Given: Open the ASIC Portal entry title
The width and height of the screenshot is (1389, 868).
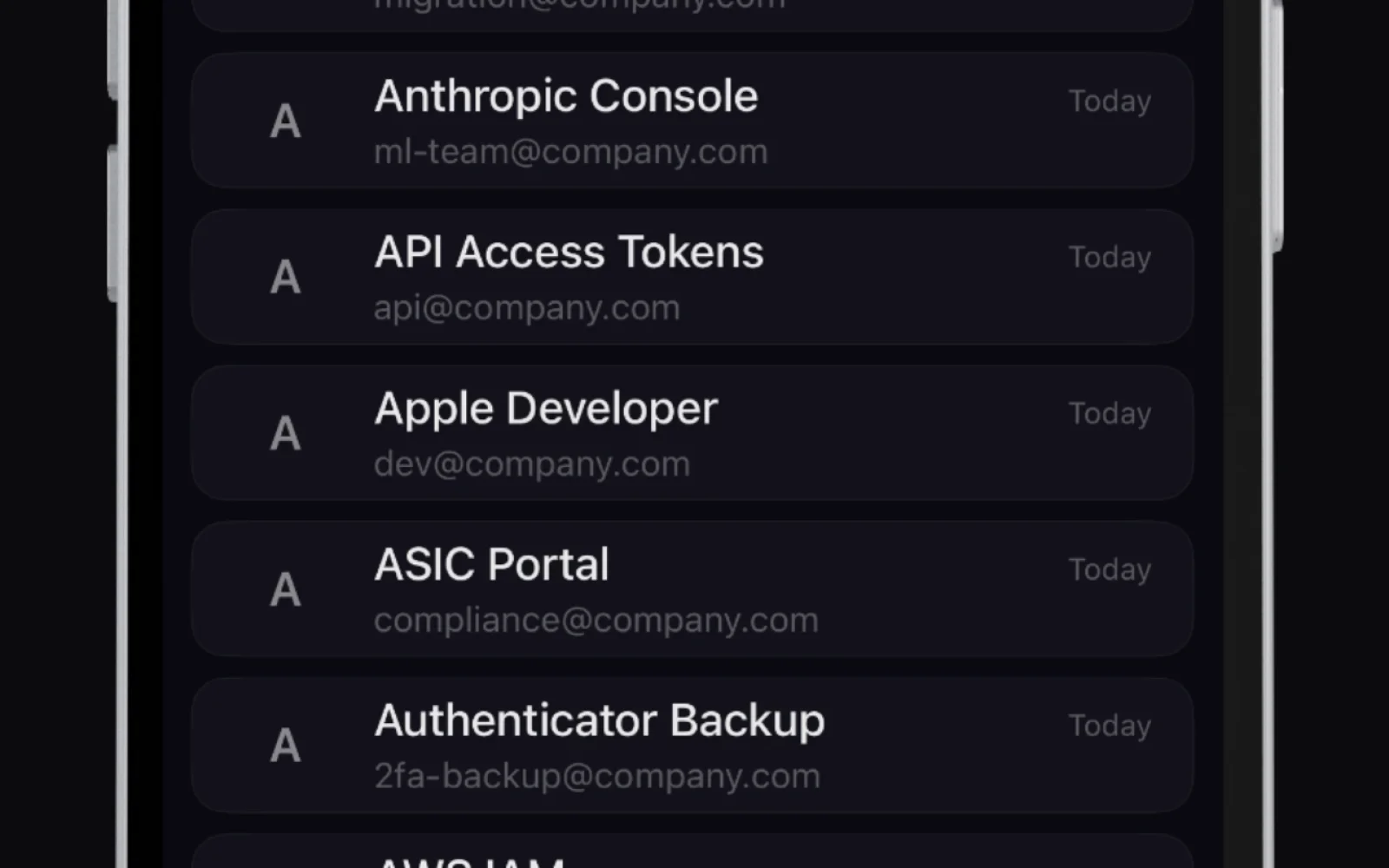Looking at the screenshot, I should tap(491, 565).
